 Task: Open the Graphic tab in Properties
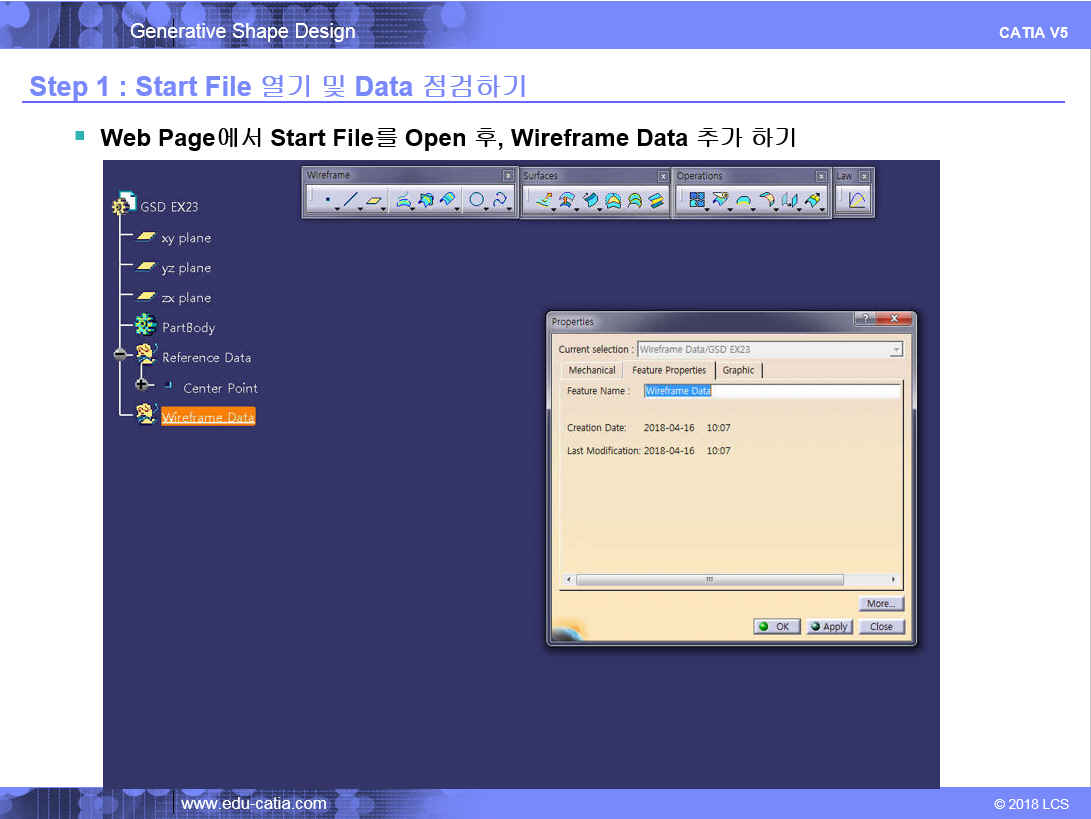(x=738, y=370)
